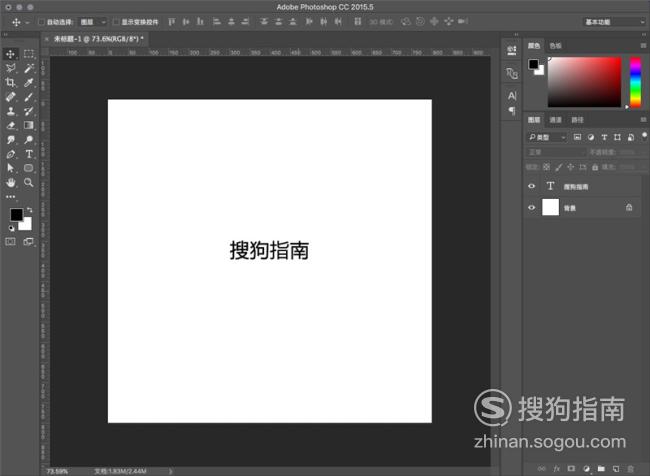The image size is (650, 476).
Task: Click the zoom percentage field in status bar
Action: click(x=58, y=471)
